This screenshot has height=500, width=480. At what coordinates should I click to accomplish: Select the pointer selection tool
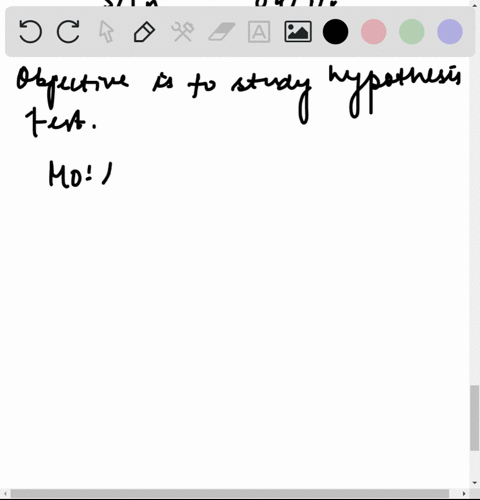point(106,32)
